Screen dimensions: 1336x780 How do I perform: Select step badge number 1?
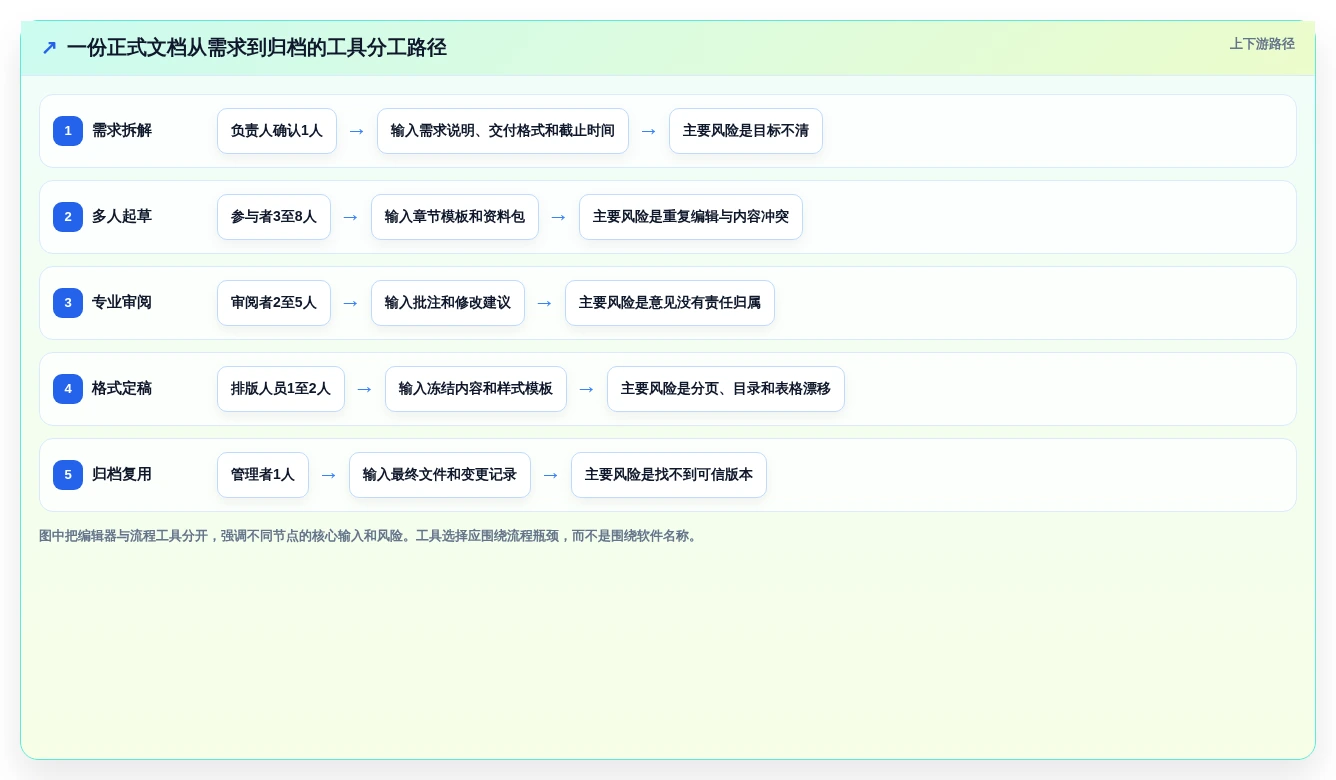(68, 131)
